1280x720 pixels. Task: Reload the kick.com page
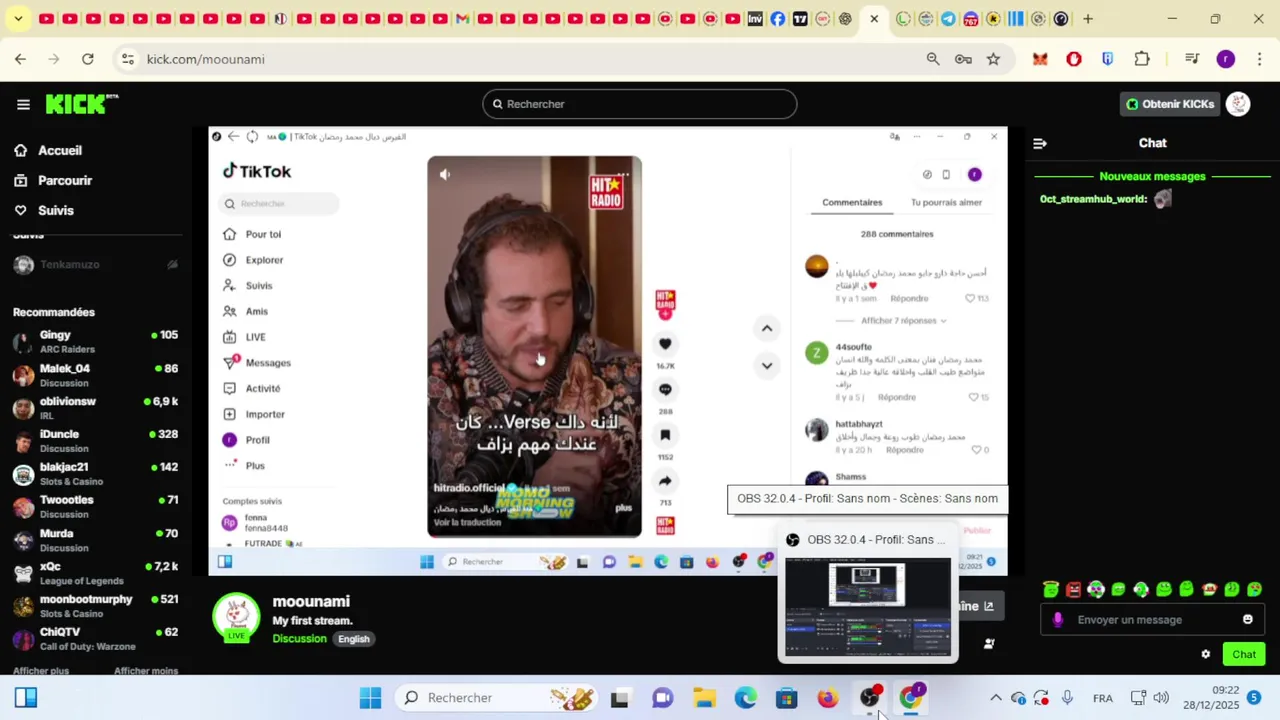coord(88,59)
